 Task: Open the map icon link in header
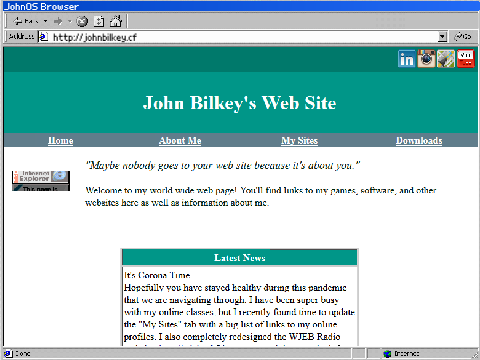pos(446,59)
